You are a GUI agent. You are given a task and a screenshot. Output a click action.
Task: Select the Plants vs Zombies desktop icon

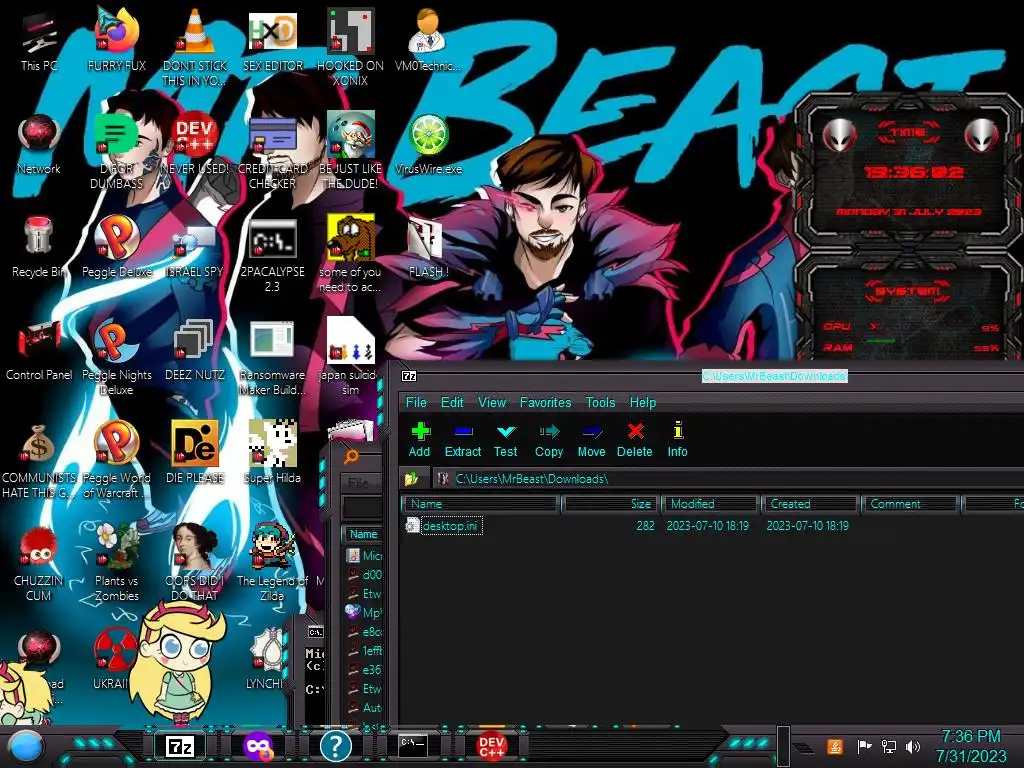click(x=117, y=563)
